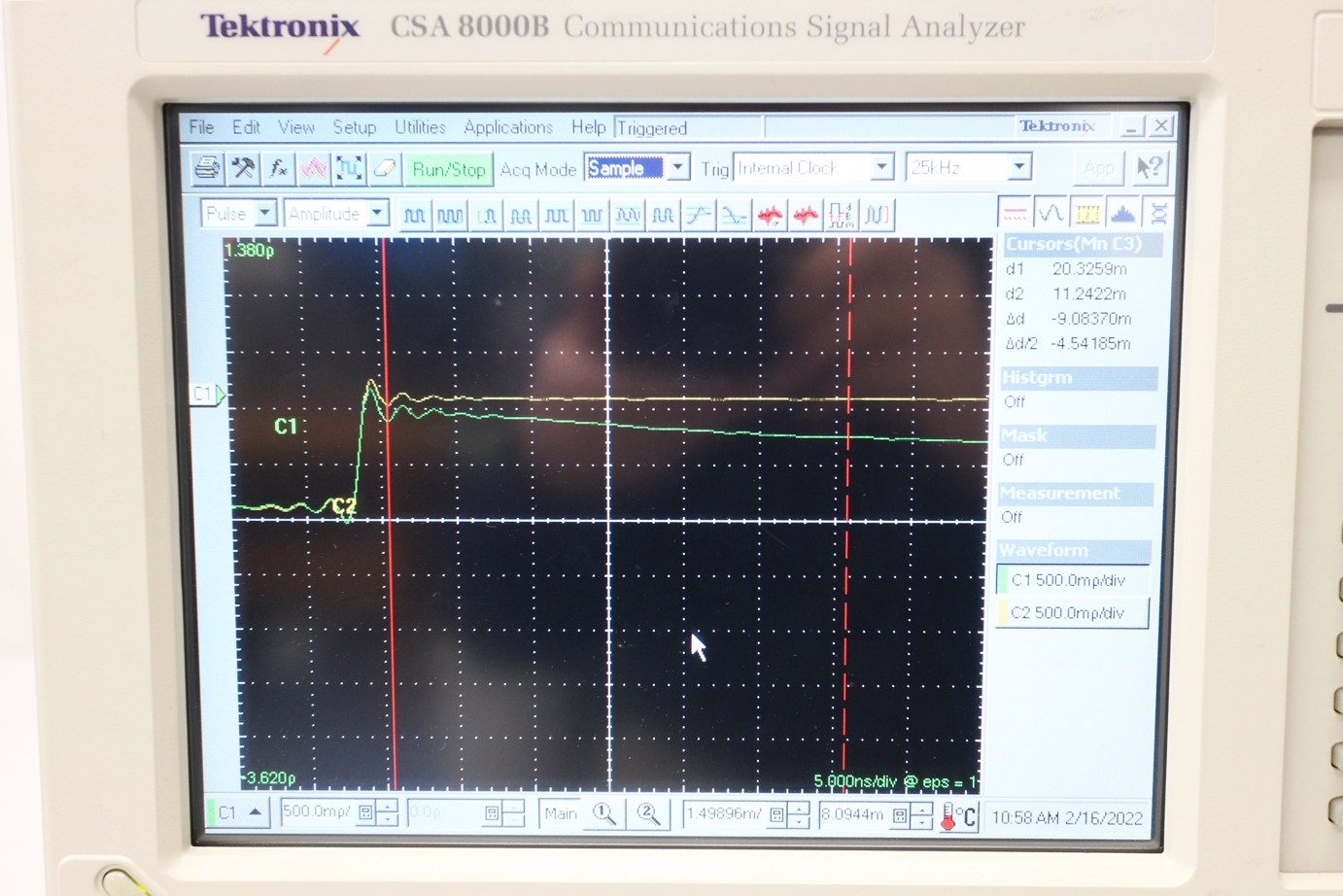
Task: Click the Print icon in the toolbar
Action: click(206, 169)
